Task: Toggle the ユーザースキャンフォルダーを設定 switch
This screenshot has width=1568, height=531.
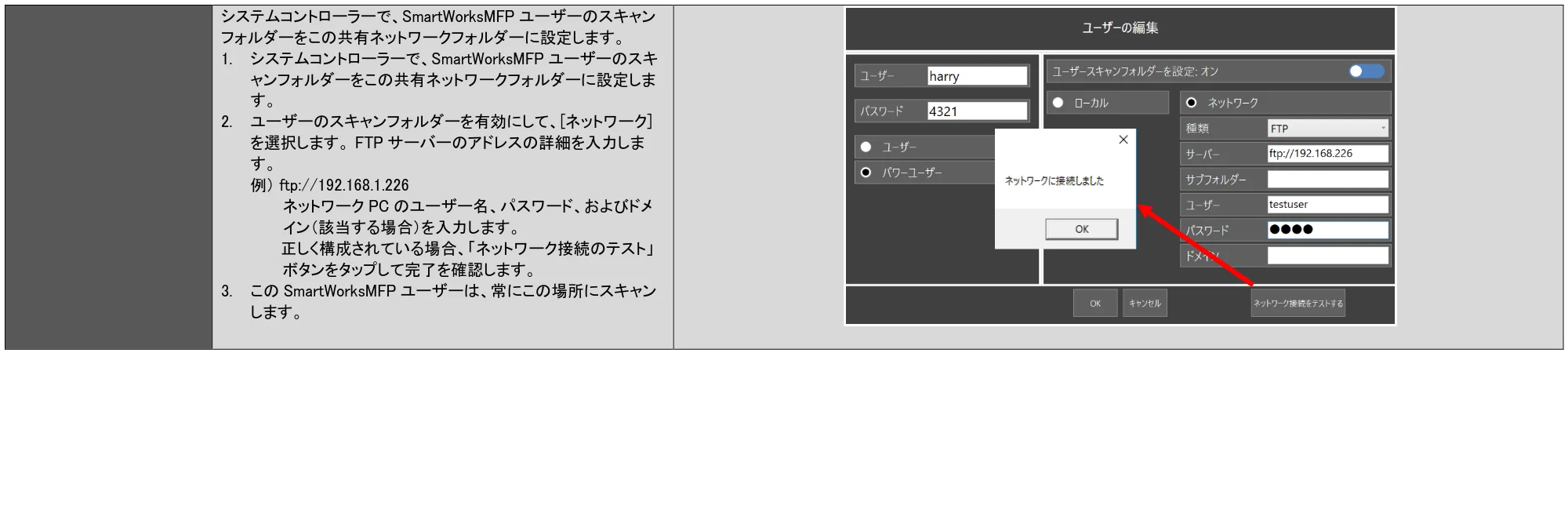Action: [1366, 71]
